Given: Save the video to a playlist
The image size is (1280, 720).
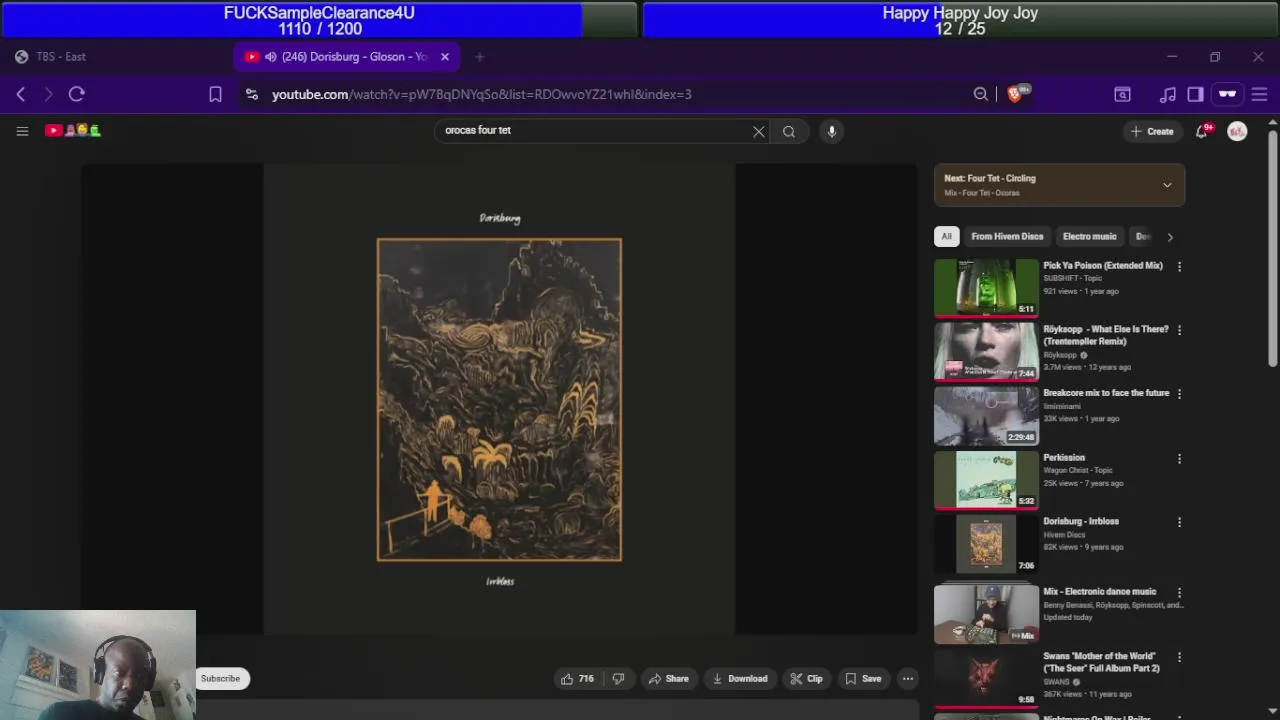Looking at the screenshot, I should coord(863,679).
